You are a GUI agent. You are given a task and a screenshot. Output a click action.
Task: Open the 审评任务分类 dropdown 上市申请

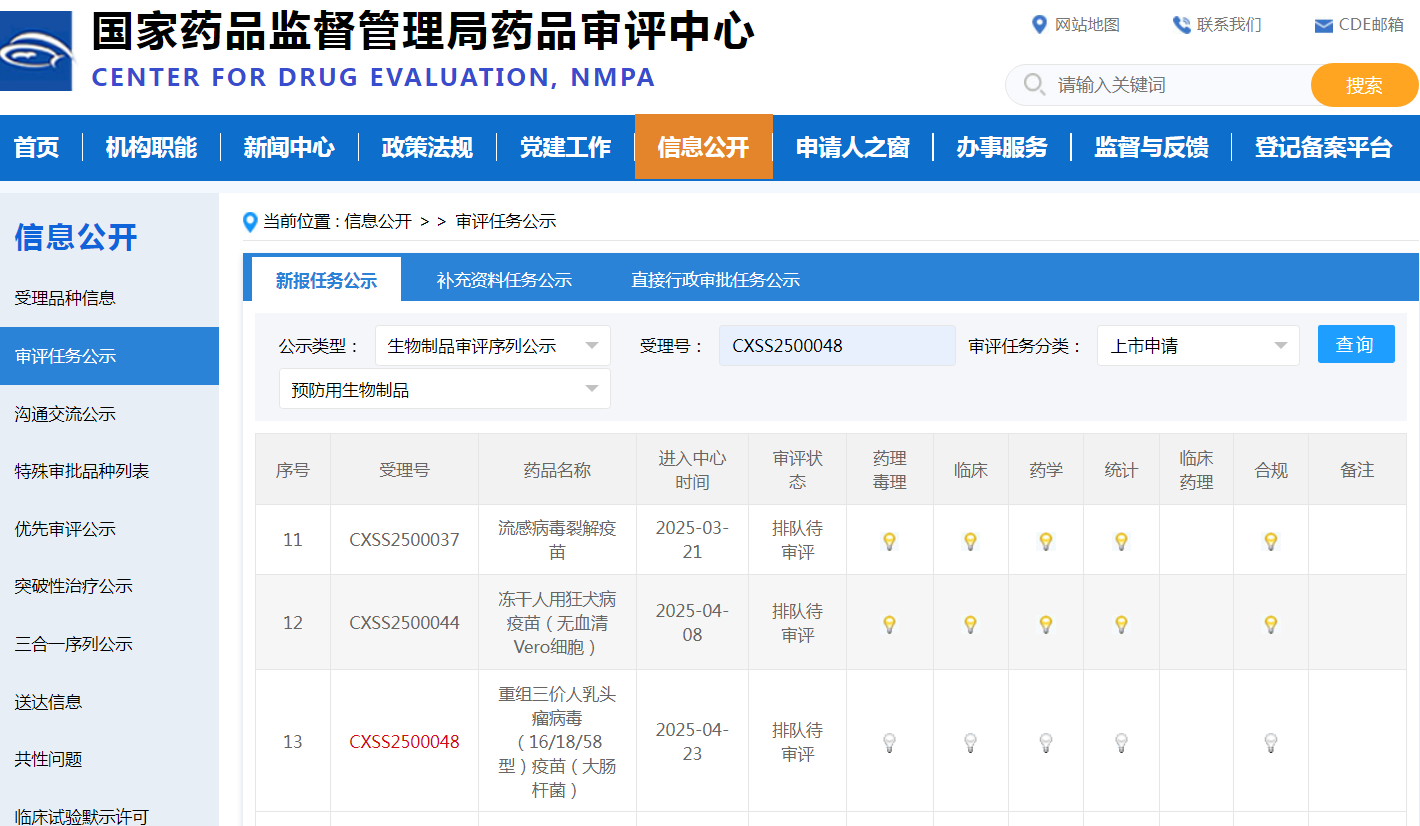tap(1198, 346)
